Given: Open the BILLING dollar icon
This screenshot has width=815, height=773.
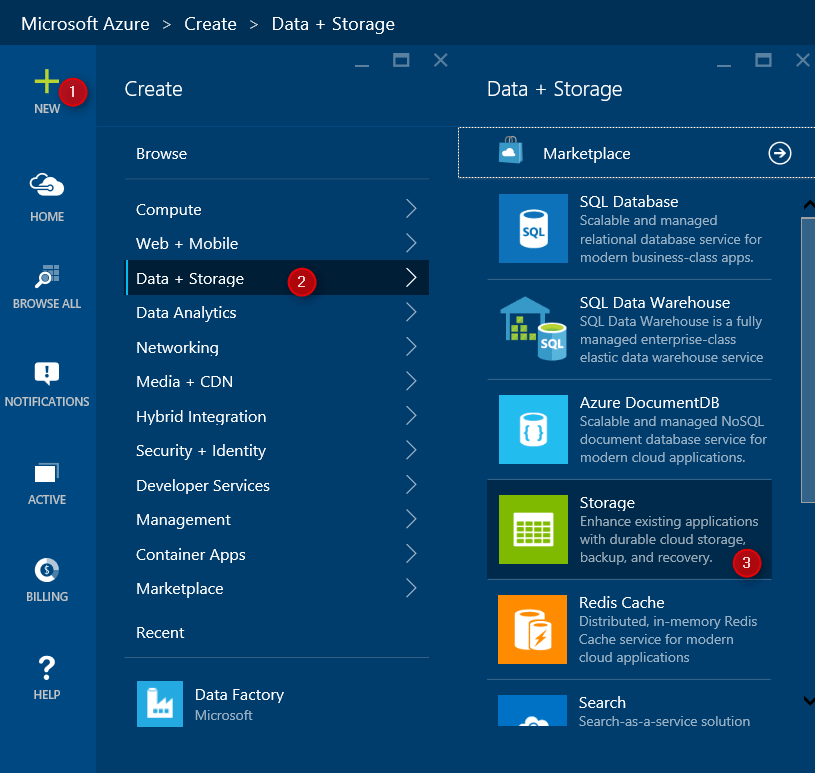Looking at the screenshot, I should [x=47, y=570].
